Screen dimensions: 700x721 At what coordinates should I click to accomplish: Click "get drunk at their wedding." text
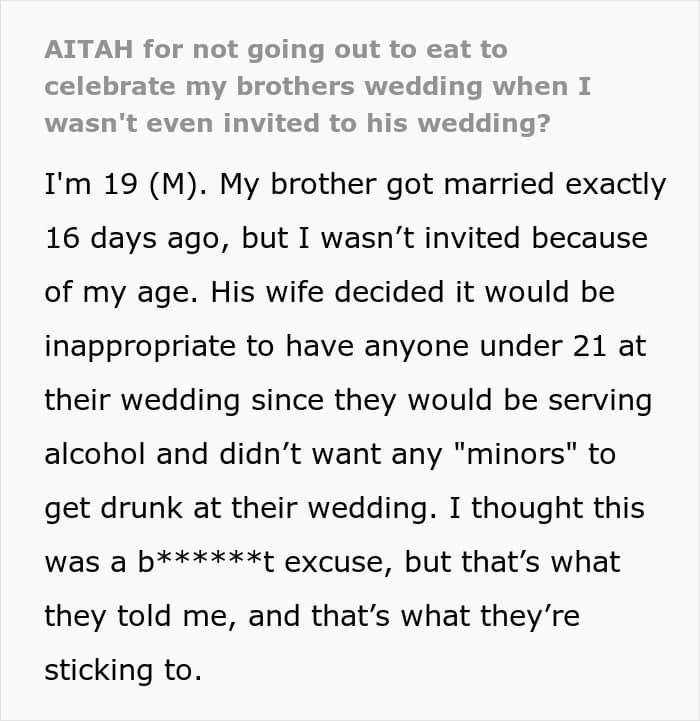click(241, 509)
